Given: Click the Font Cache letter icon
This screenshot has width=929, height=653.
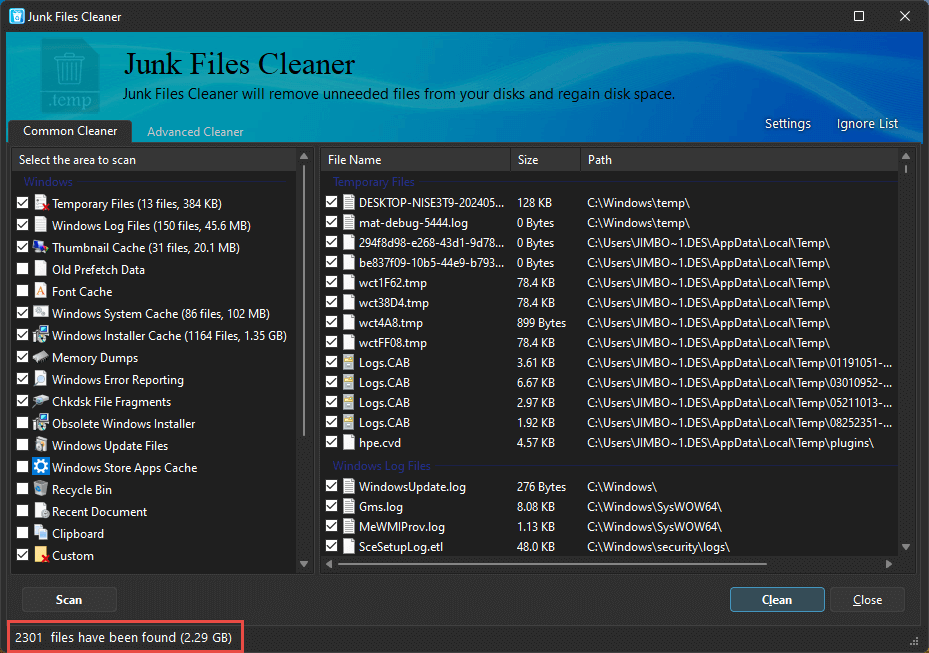Looking at the screenshot, I should pyautogui.click(x=41, y=291).
